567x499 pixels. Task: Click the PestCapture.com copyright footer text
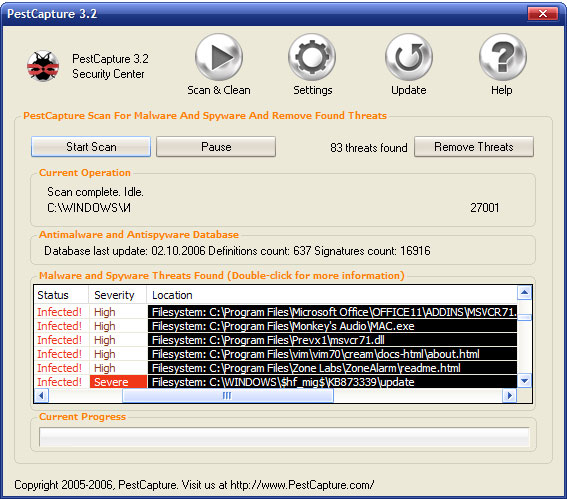click(194, 485)
